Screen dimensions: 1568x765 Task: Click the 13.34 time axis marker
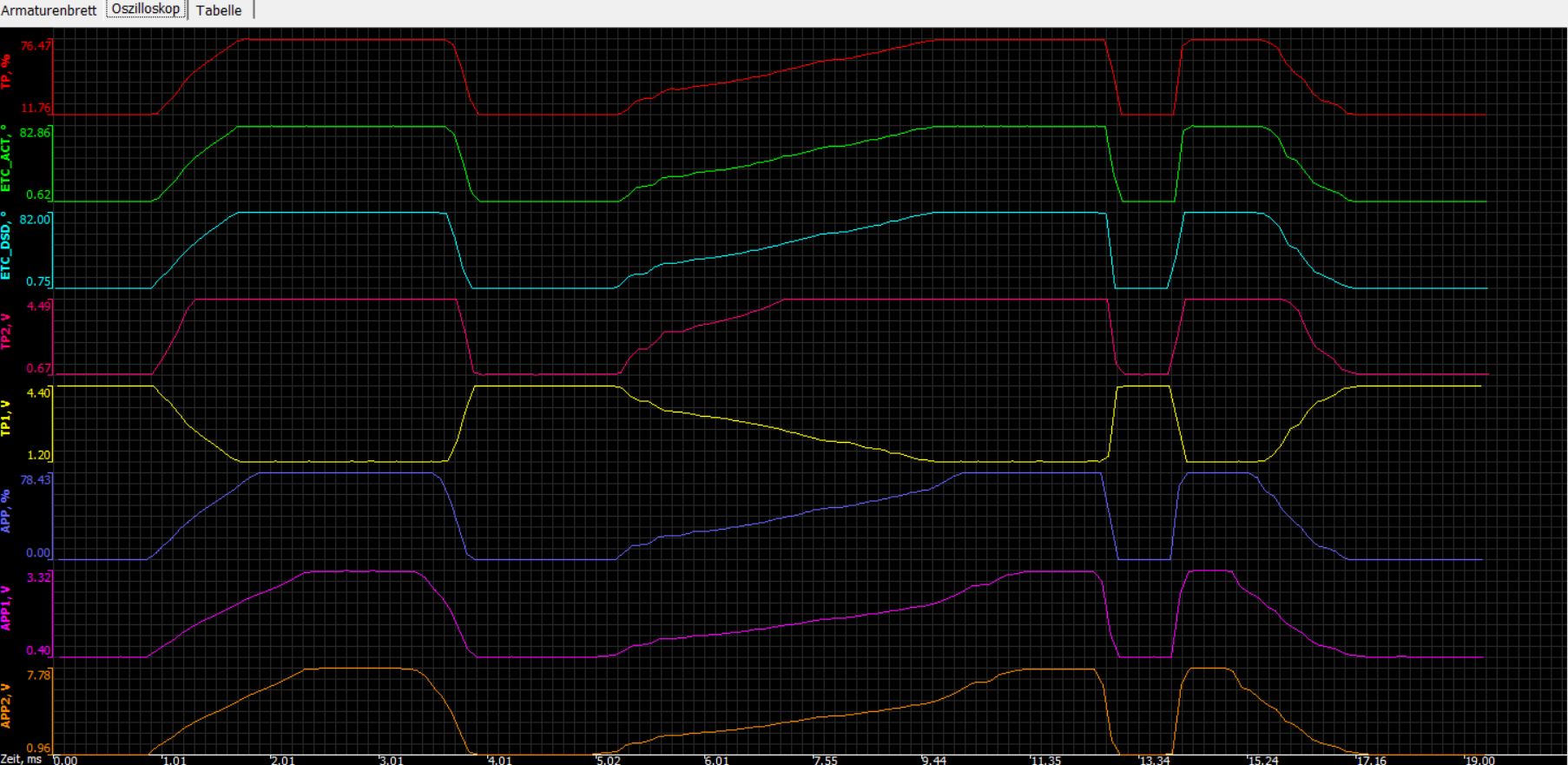coord(1154,760)
